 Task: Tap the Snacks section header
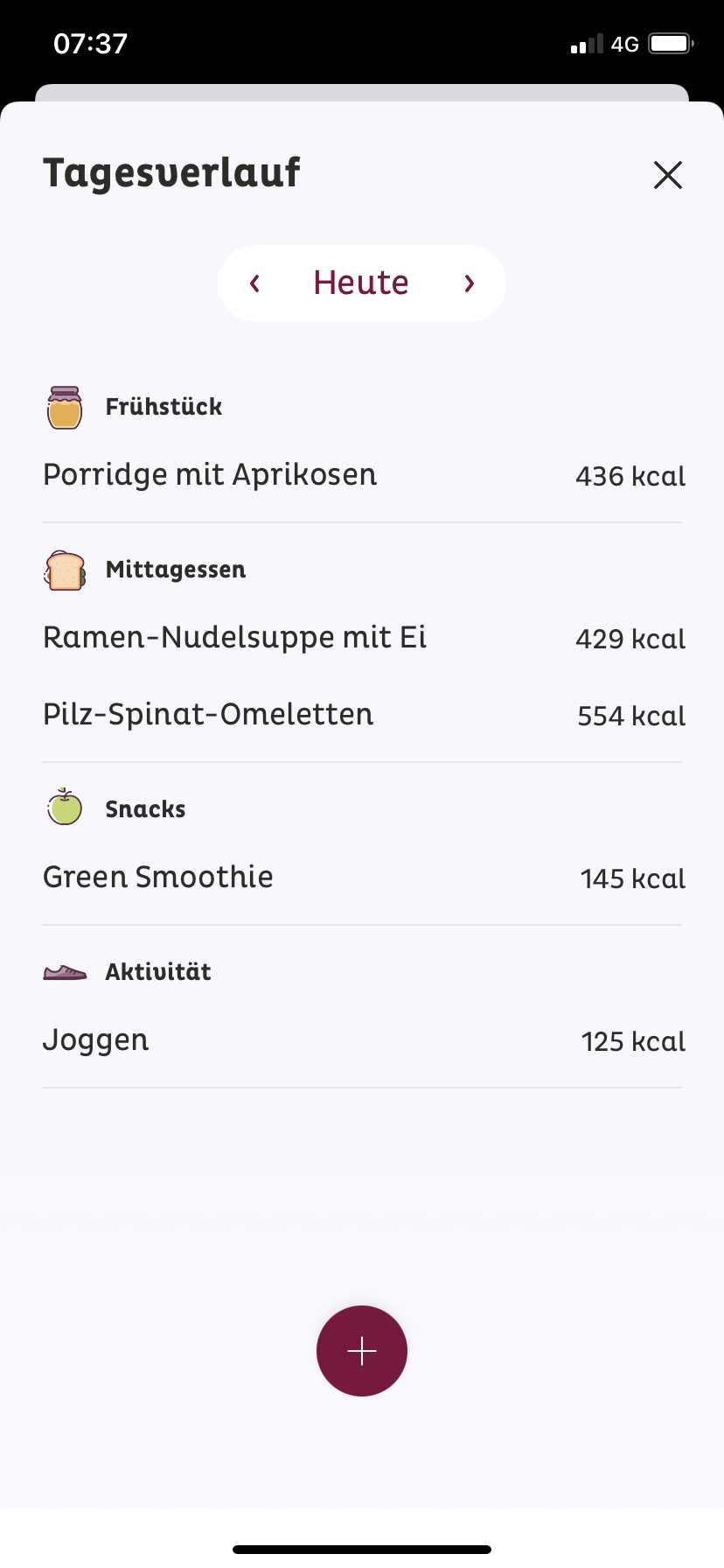point(145,809)
